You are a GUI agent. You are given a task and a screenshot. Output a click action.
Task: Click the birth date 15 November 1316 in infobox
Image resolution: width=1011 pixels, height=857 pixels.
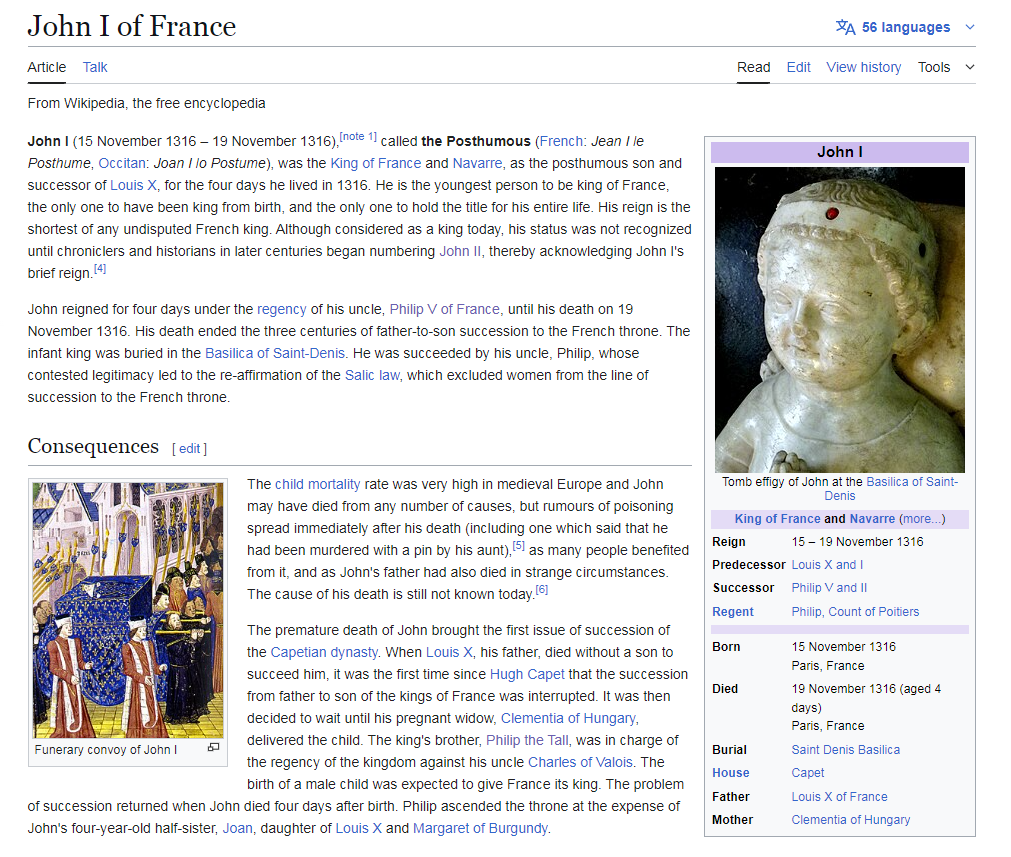coord(843,646)
